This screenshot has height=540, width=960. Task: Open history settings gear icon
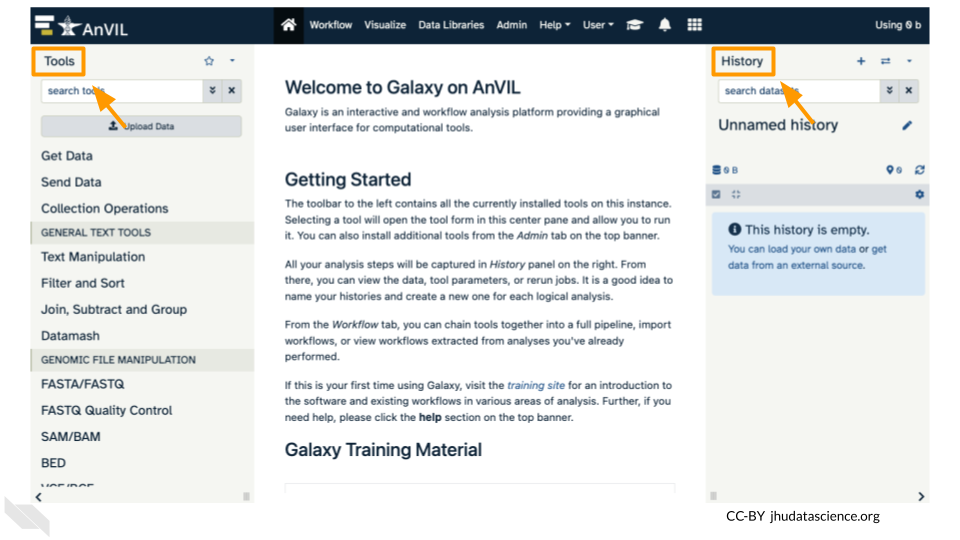point(919,195)
